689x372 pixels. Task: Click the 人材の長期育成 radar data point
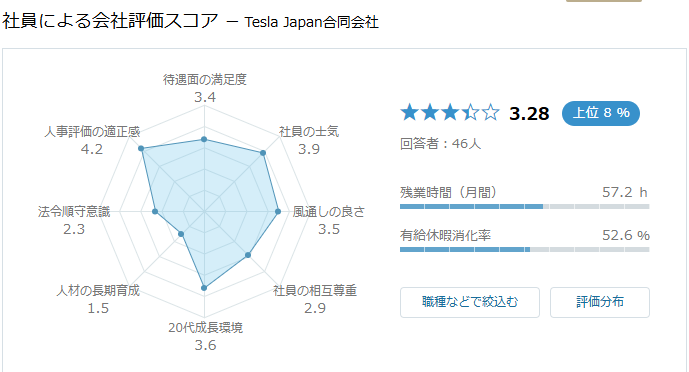(181, 234)
